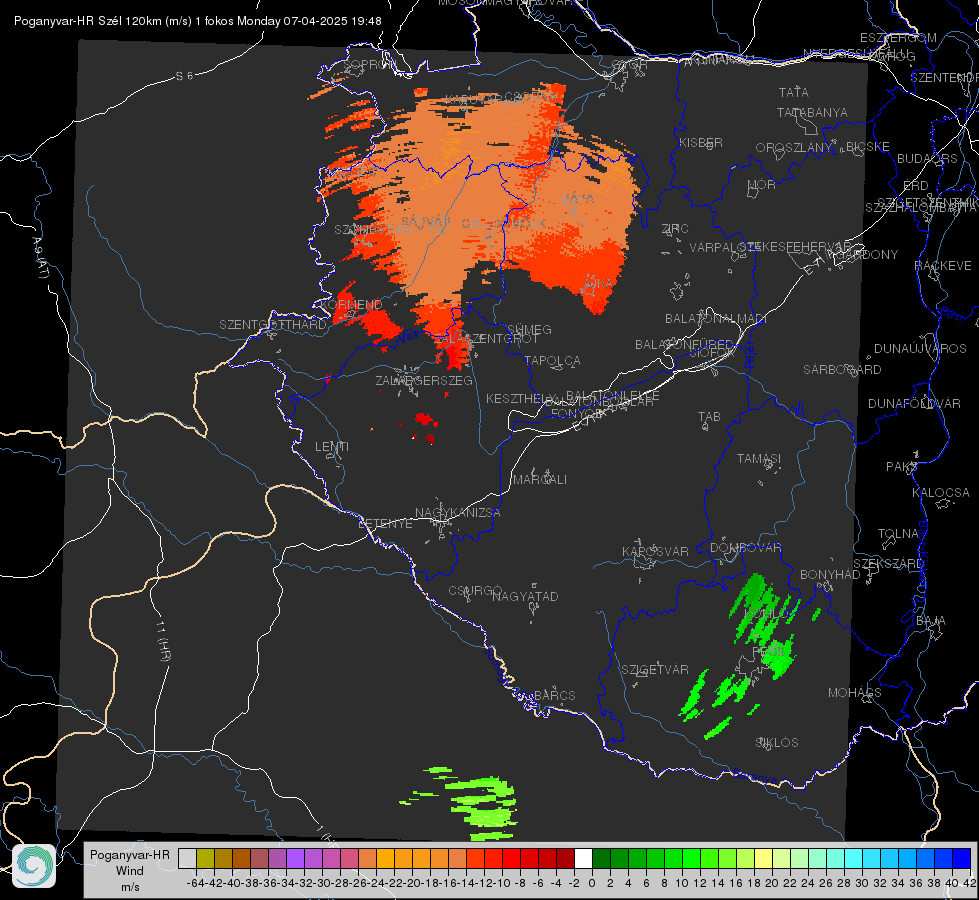Click the 'A 9 (AT)' road label
Viewport: 979px width, 900px height.
click(39, 258)
